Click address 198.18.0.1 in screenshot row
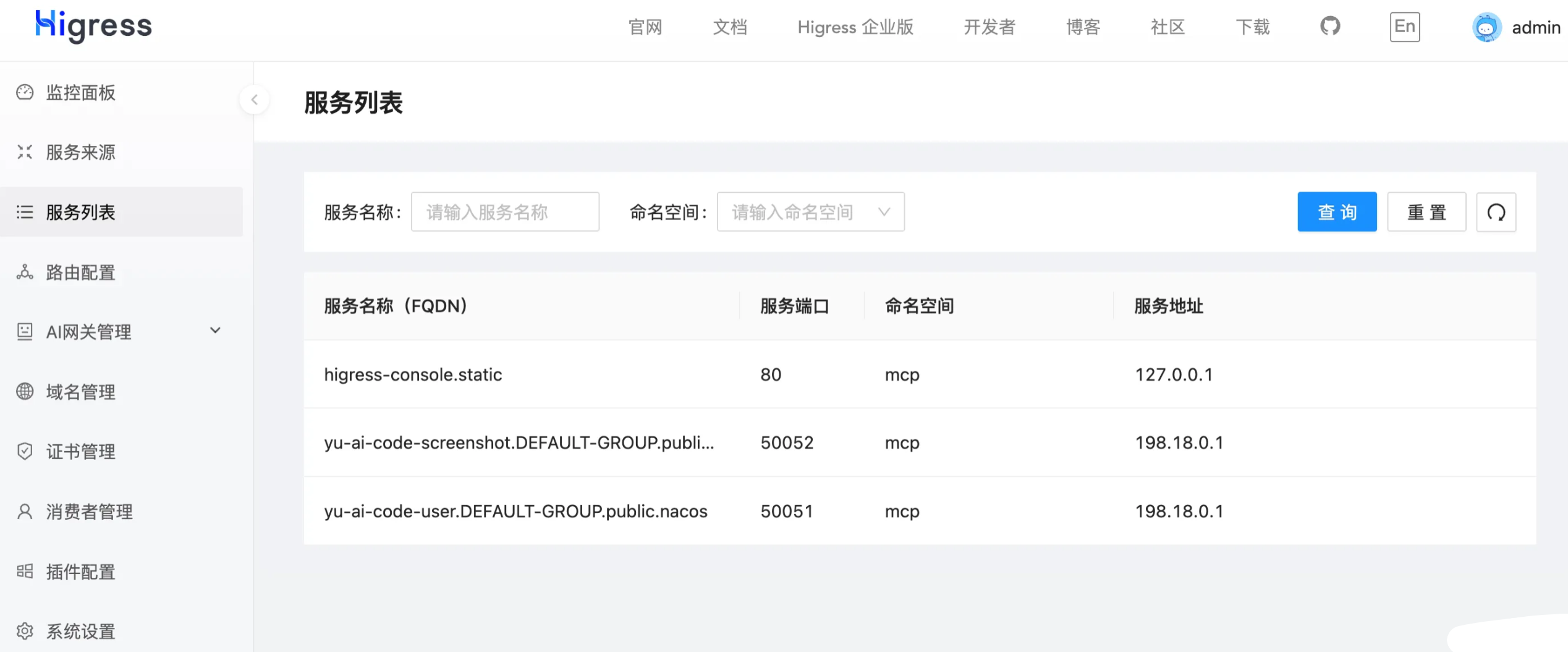Screen dimensions: 1568x652 click(x=1179, y=442)
